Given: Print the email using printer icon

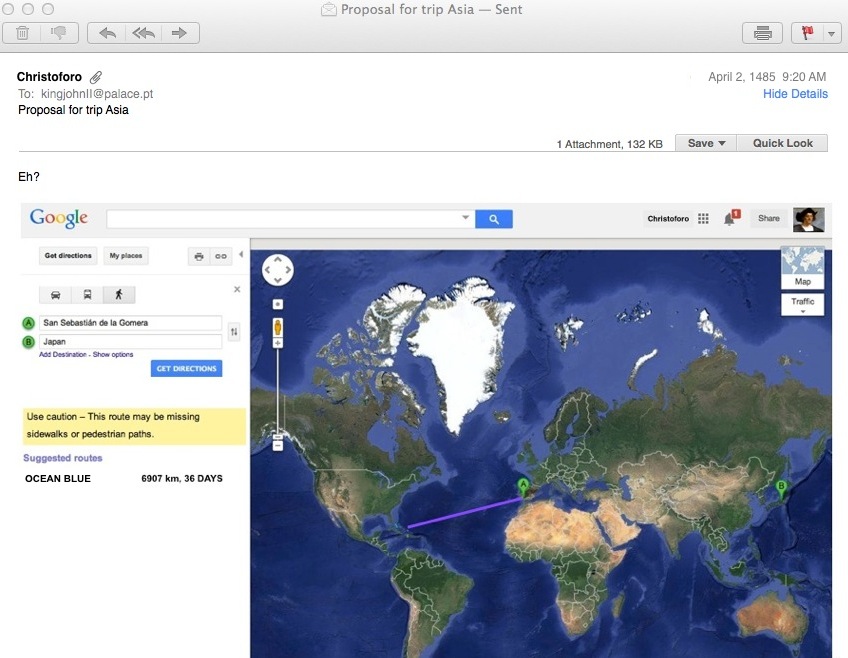Looking at the screenshot, I should [762, 33].
